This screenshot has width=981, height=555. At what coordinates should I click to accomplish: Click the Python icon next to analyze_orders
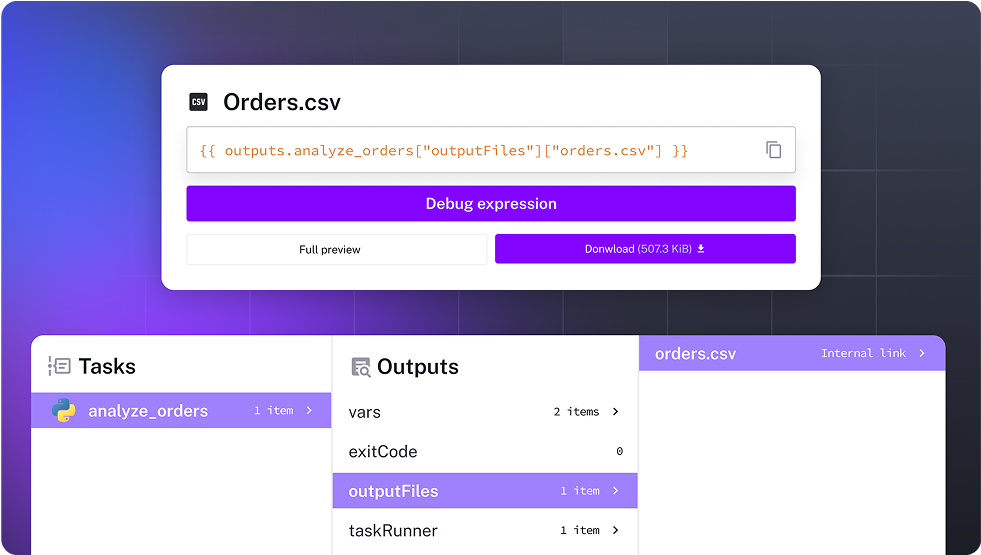[x=63, y=410]
